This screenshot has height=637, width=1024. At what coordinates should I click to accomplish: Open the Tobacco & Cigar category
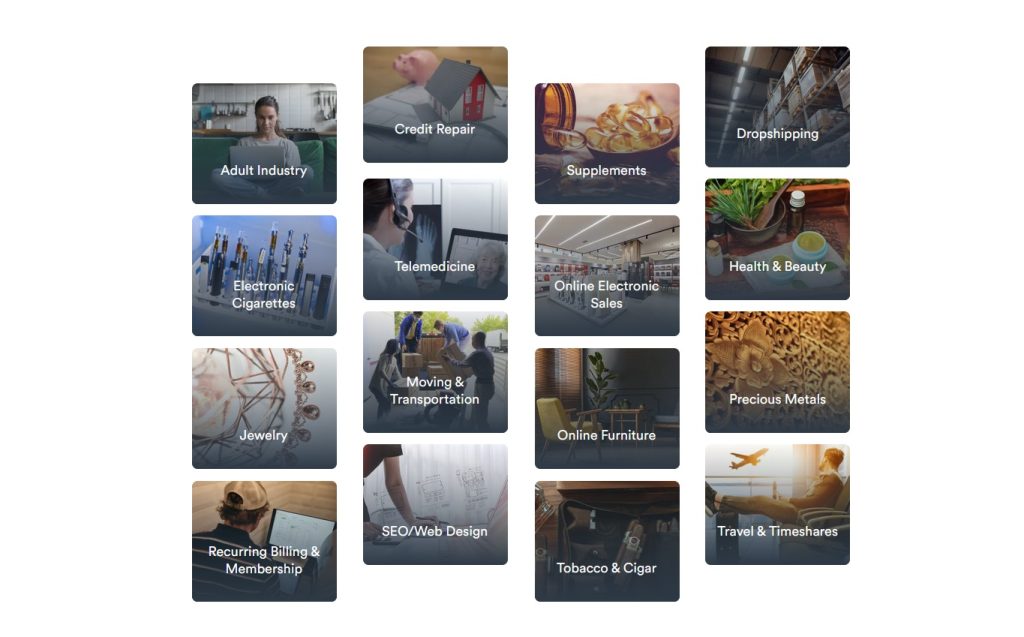pyautogui.click(x=607, y=542)
